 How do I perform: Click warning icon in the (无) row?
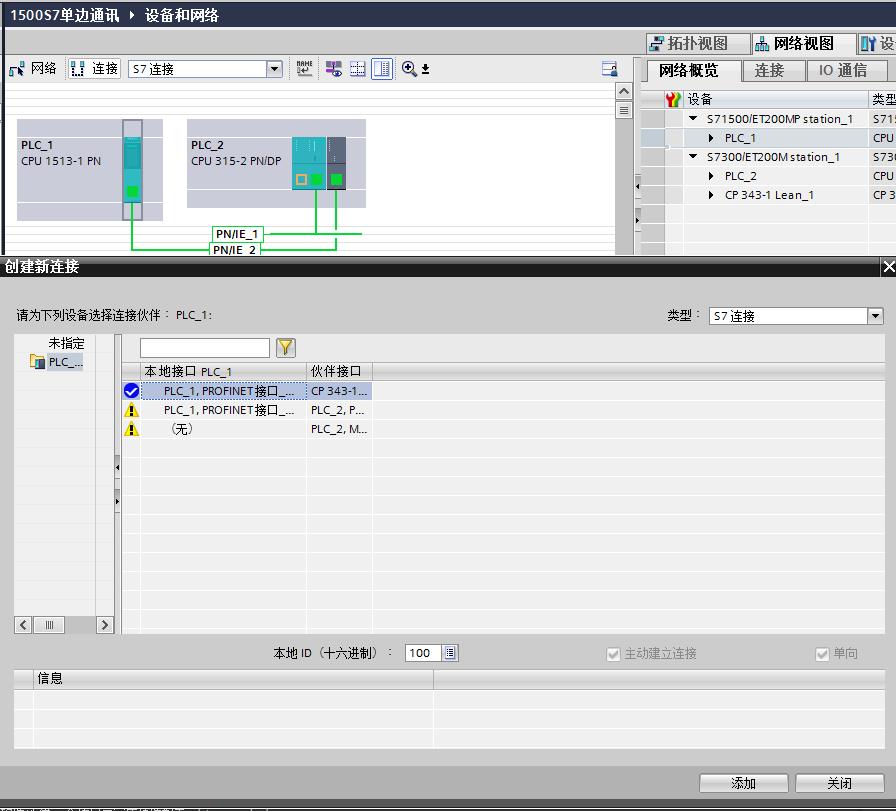pyautogui.click(x=131, y=429)
